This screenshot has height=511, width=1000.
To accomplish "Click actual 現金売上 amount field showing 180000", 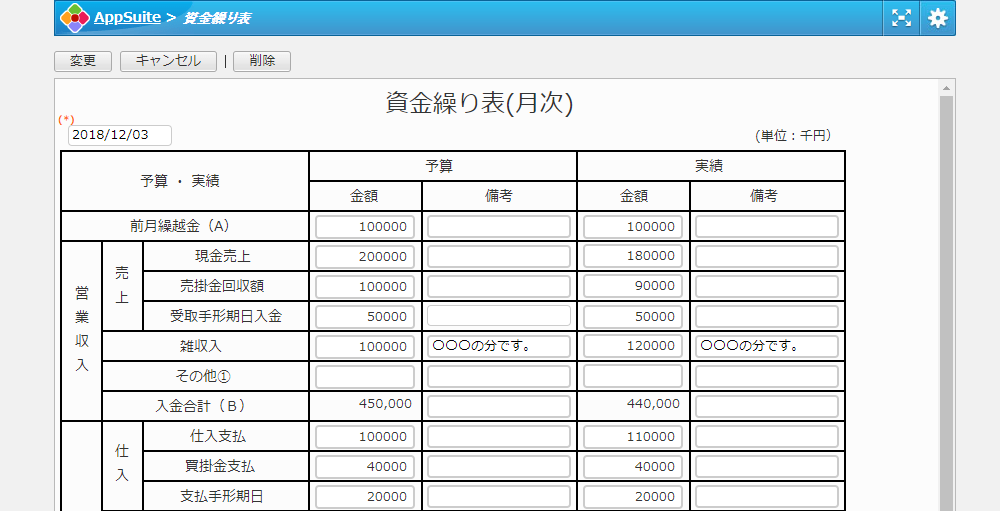I will (633, 257).
